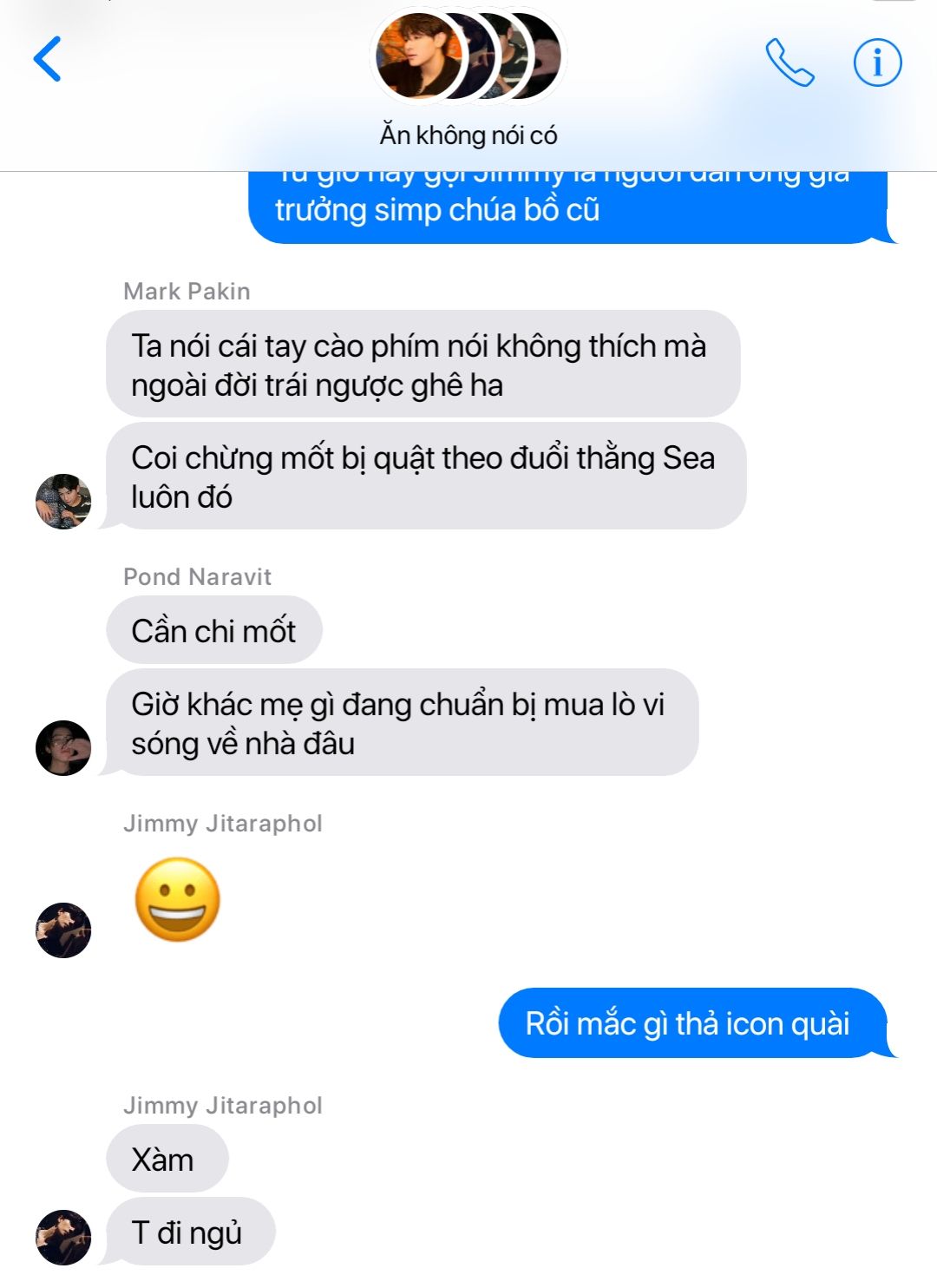Tap the group name 'Ăn không nói có'
Viewport: 937px width, 1288px height.
coord(468,135)
